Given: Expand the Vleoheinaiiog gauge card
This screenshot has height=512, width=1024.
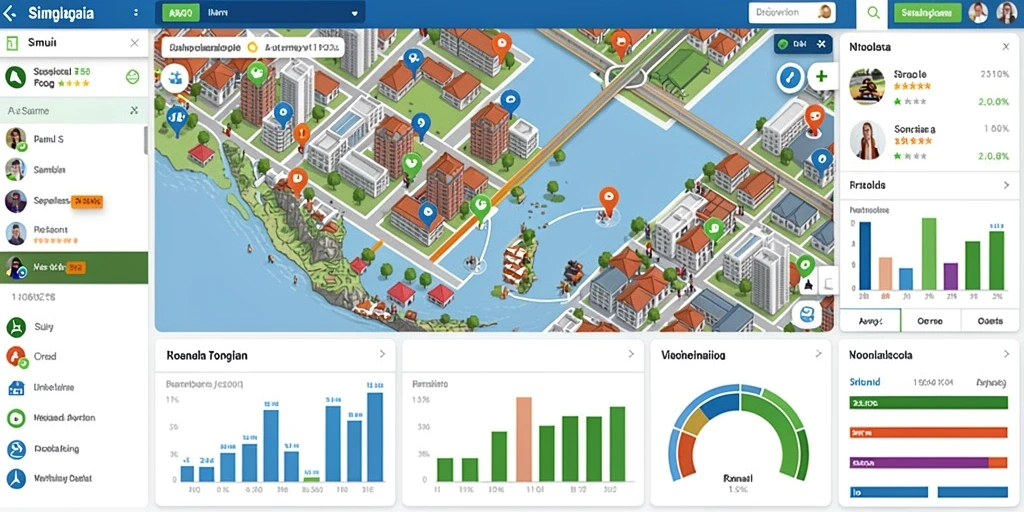Looking at the screenshot, I should click(x=818, y=354).
